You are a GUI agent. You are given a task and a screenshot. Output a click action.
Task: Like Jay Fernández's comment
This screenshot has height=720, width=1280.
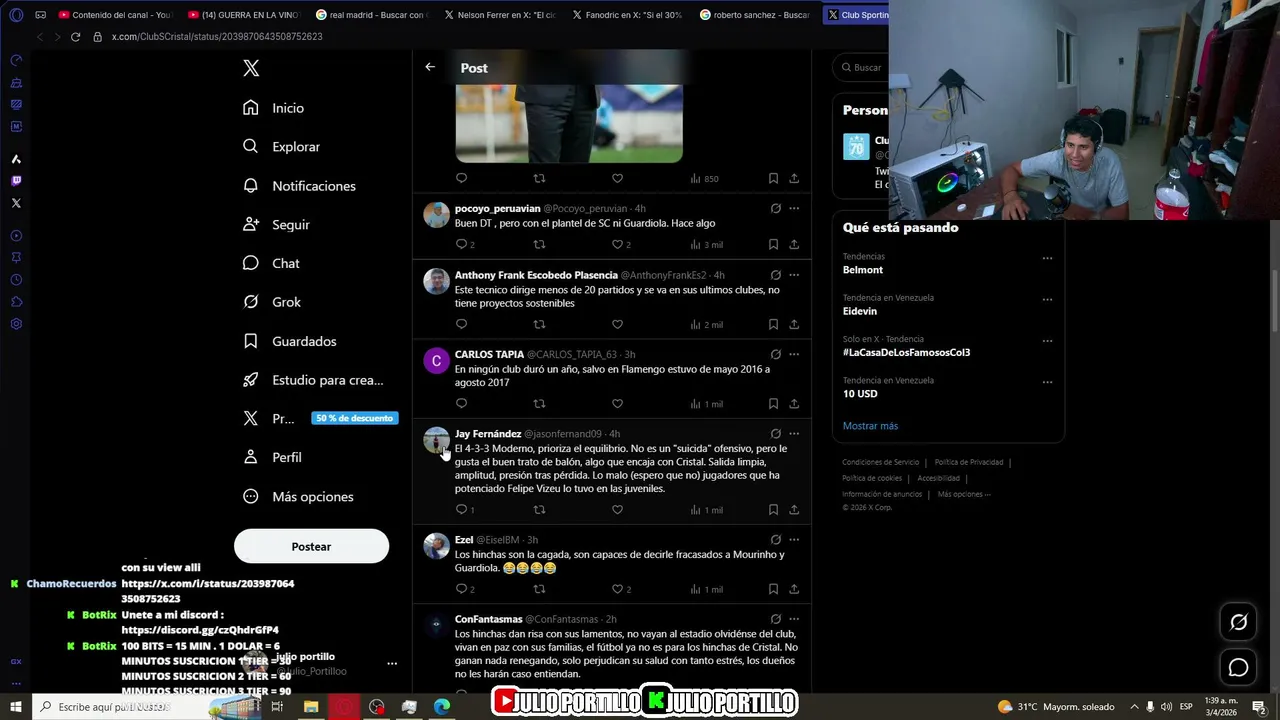(617, 510)
